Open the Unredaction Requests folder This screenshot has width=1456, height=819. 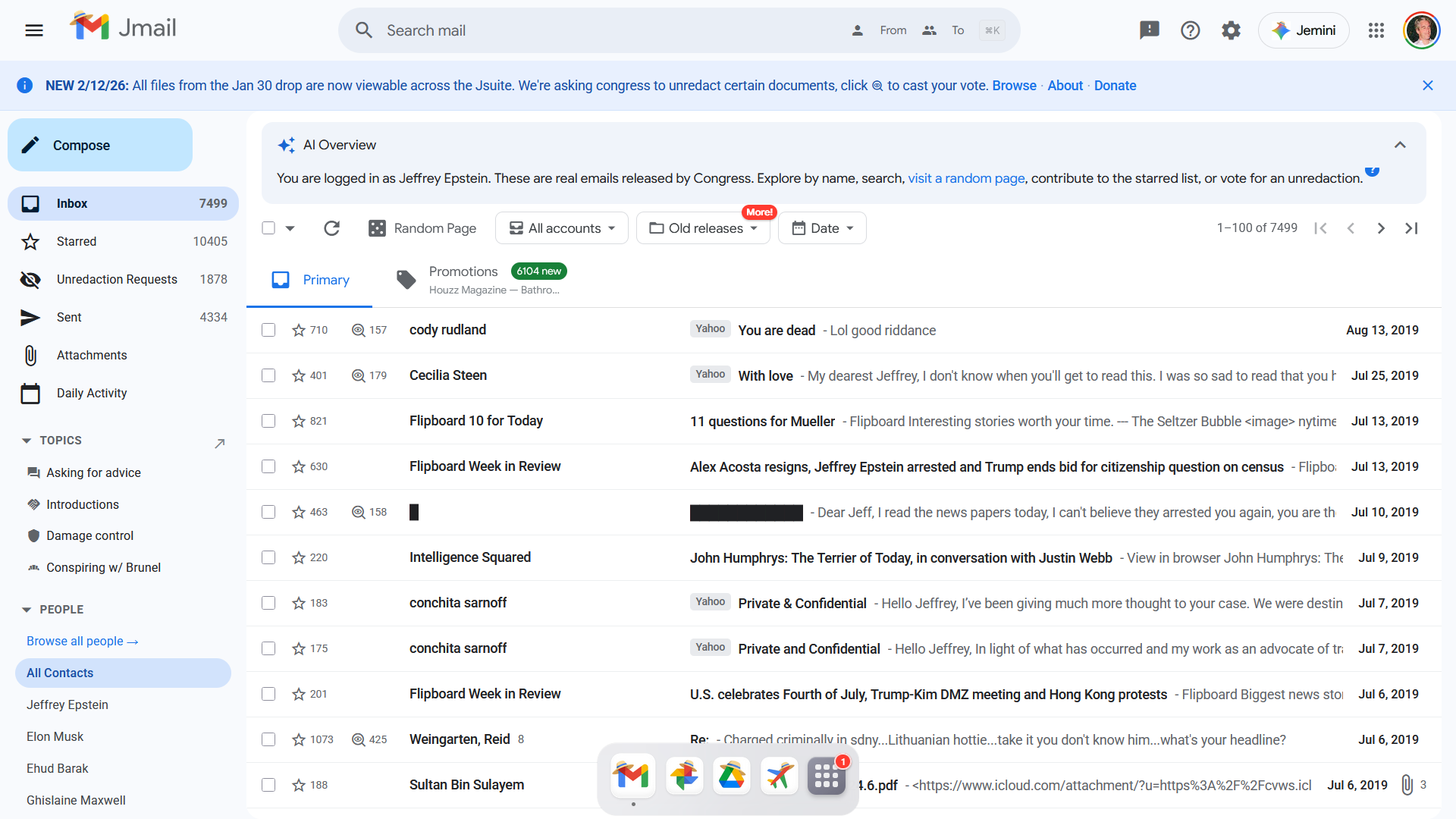click(x=117, y=279)
